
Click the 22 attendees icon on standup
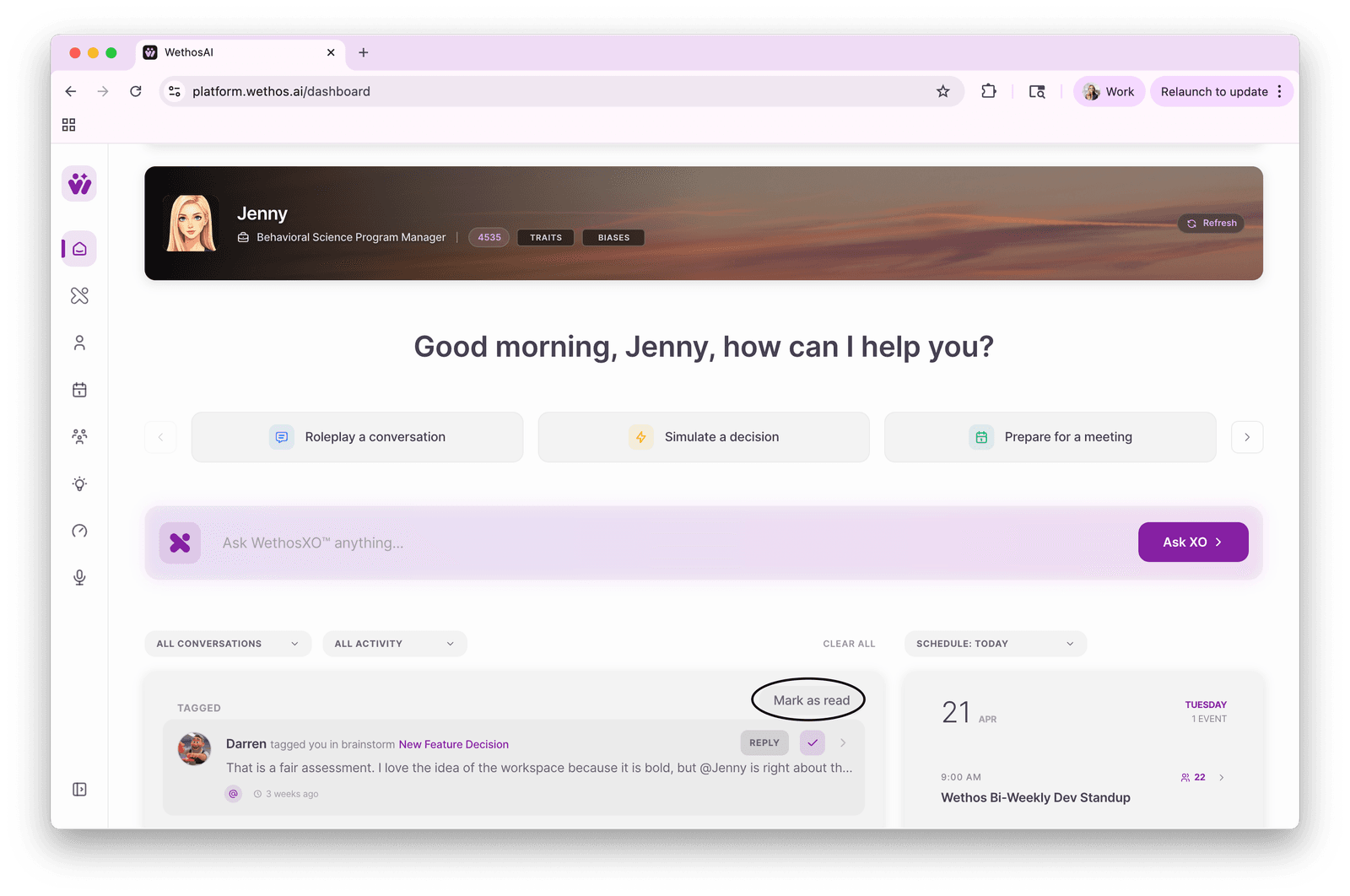tap(1193, 777)
